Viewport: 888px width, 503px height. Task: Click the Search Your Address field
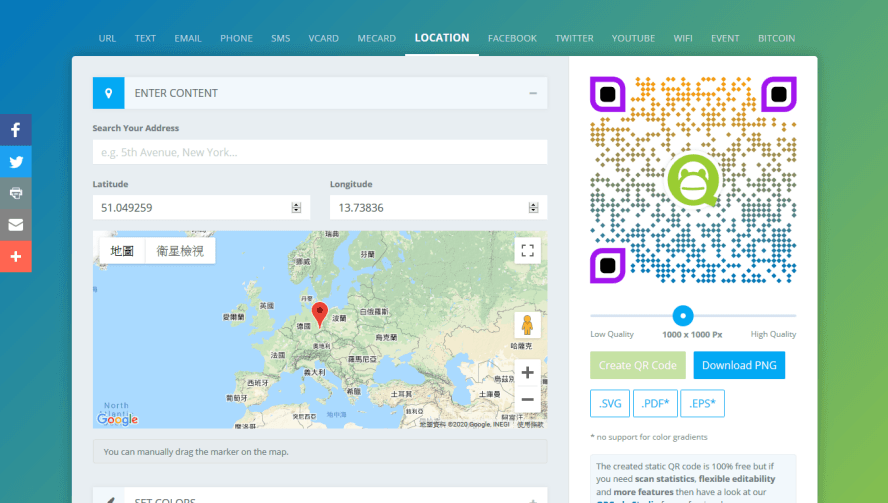pyautogui.click(x=319, y=152)
